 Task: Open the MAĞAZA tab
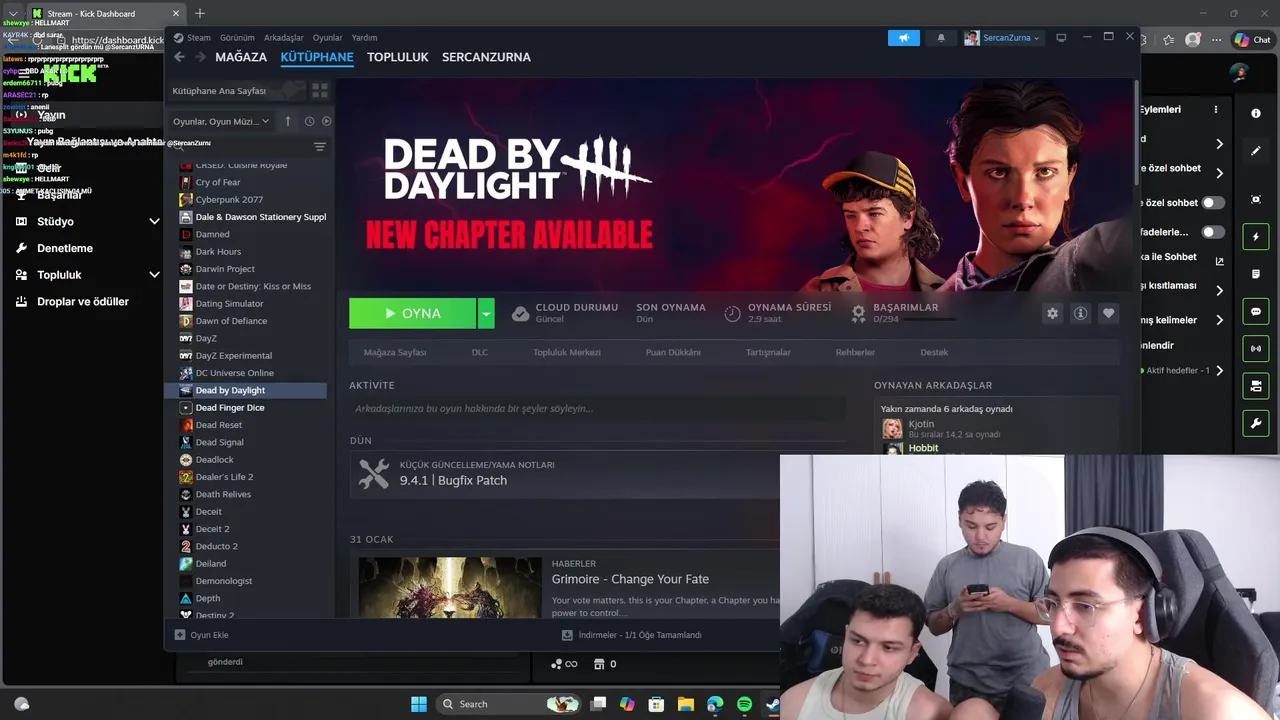click(x=241, y=57)
